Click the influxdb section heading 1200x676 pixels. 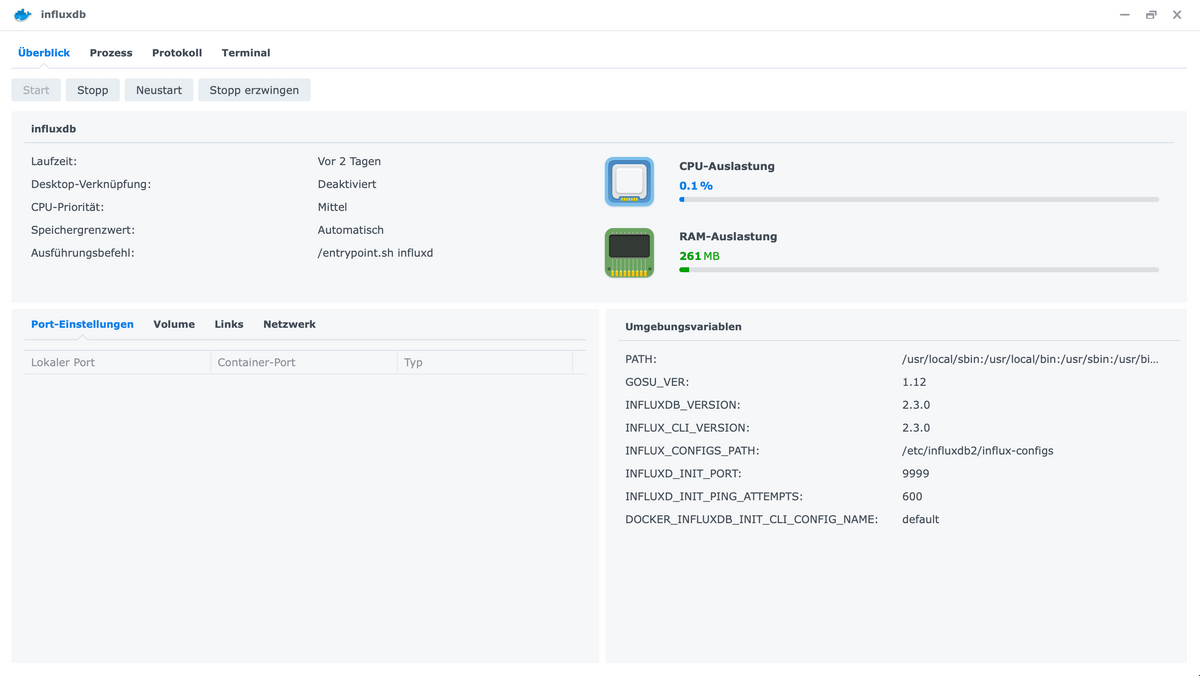53,129
